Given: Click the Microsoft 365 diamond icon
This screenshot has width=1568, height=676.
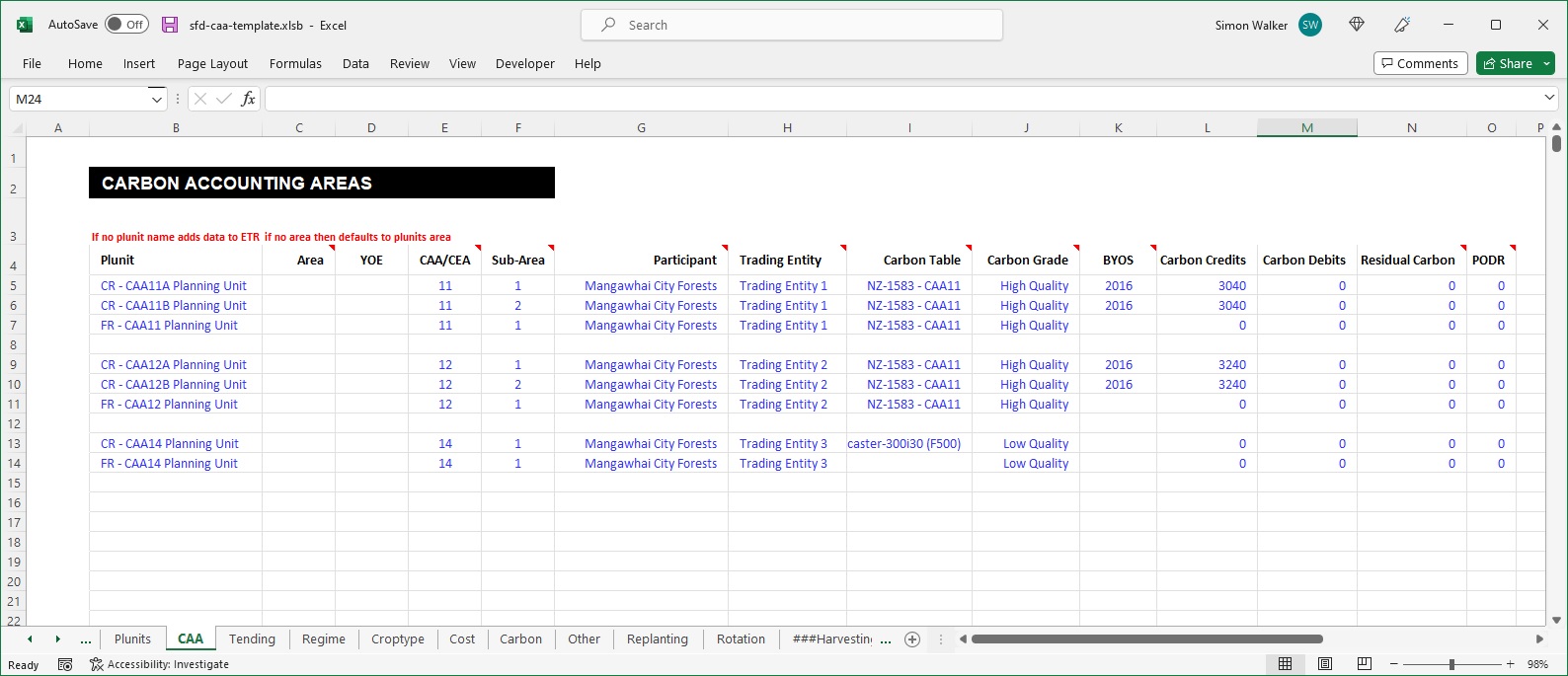Looking at the screenshot, I should 1357,25.
